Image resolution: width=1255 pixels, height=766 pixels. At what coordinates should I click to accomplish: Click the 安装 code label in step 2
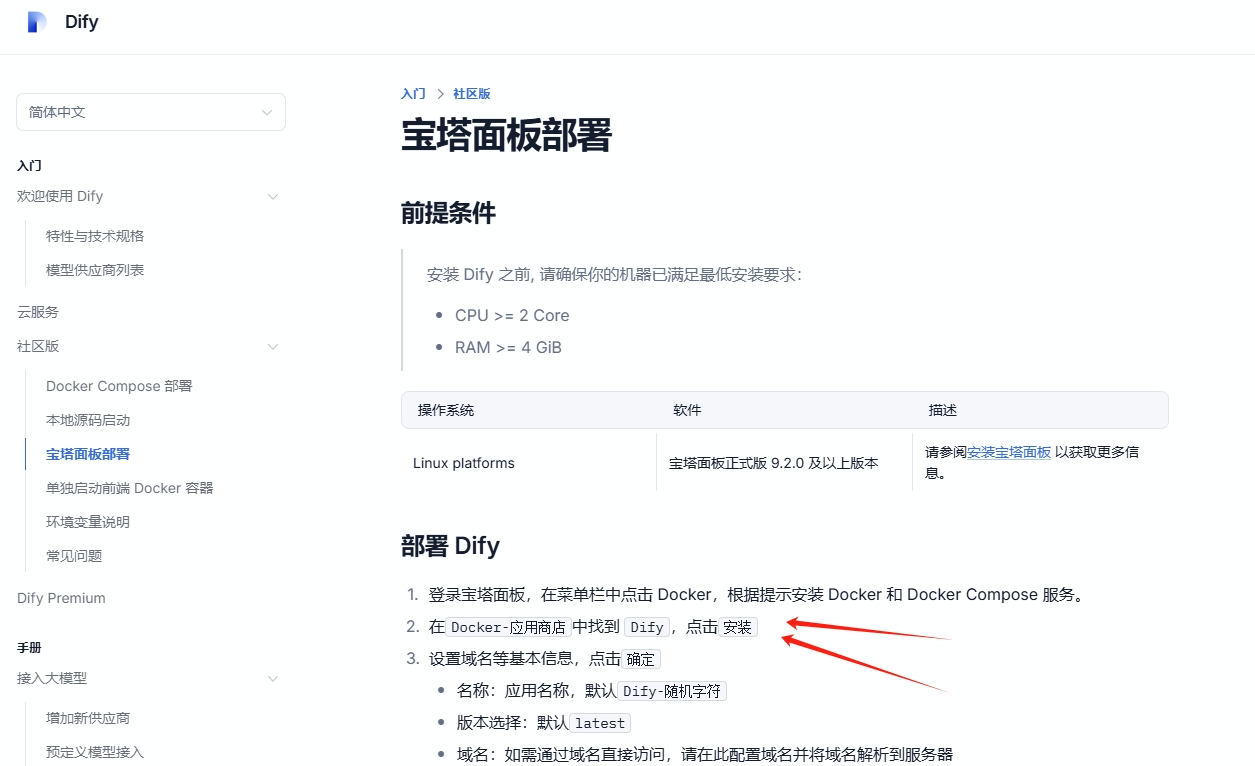738,627
